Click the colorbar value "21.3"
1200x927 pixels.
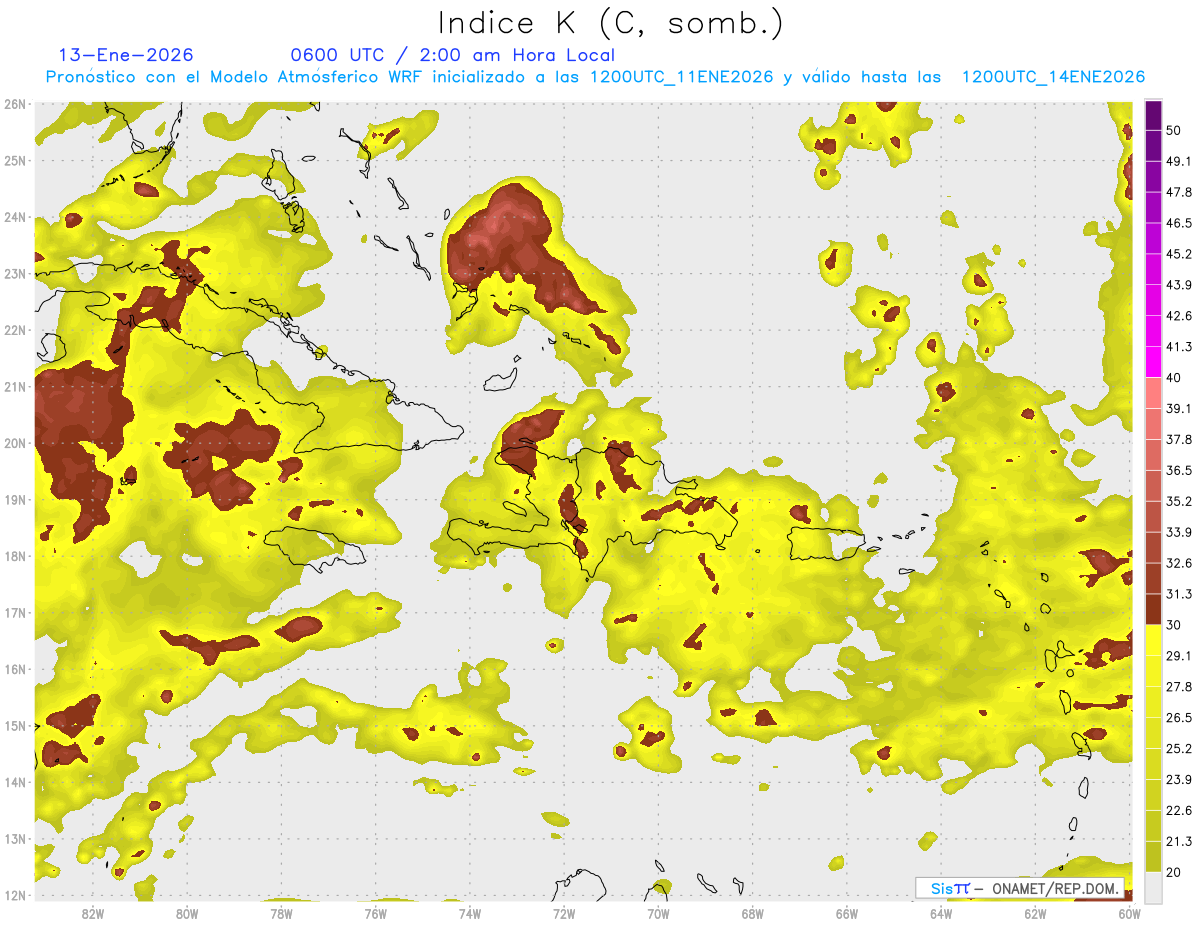click(1179, 842)
